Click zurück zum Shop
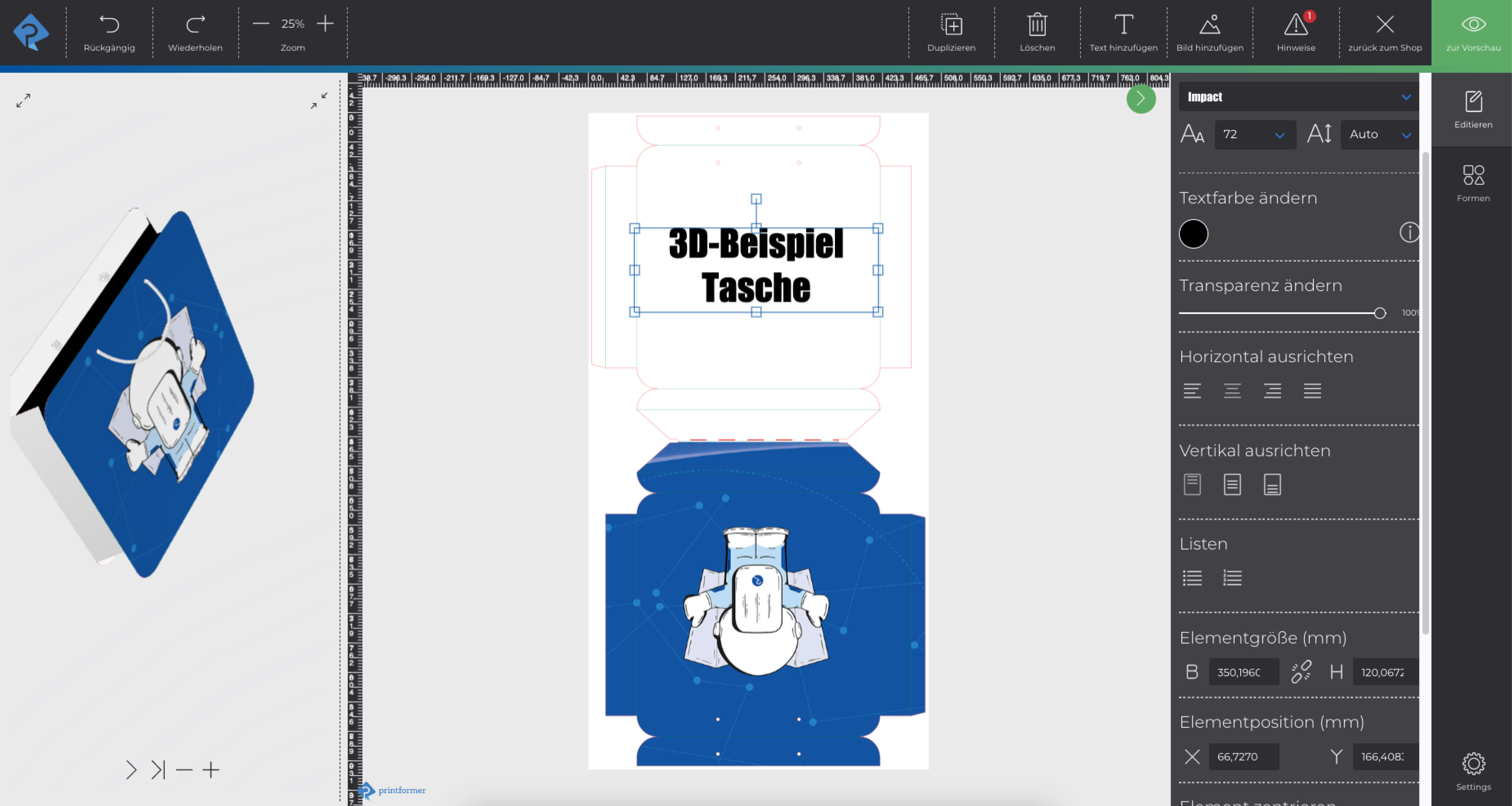Screen dimensions: 1512x806 coord(1384,32)
